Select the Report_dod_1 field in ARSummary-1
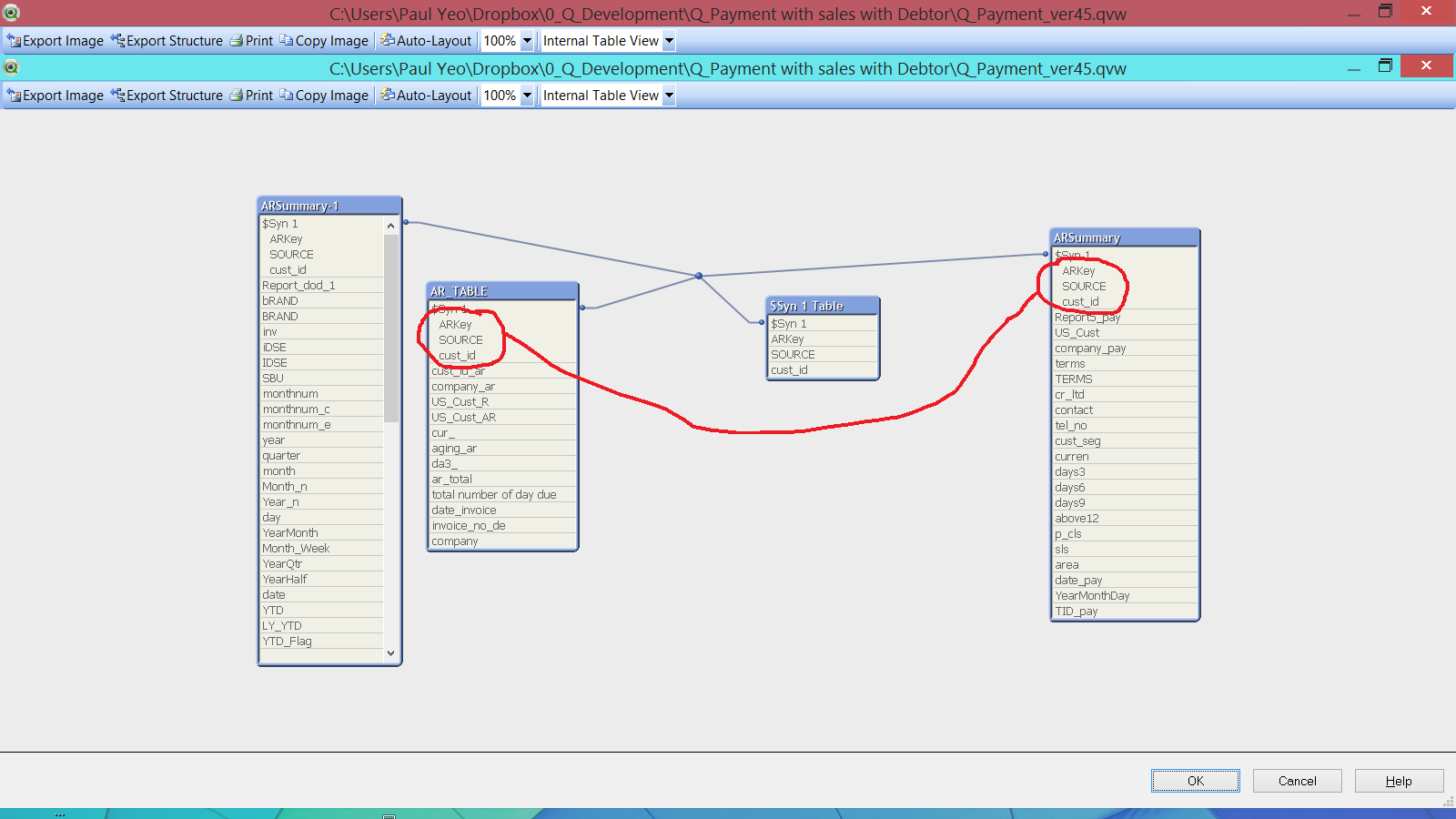Viewport: 1456px width, 819px height. (321, 285)
